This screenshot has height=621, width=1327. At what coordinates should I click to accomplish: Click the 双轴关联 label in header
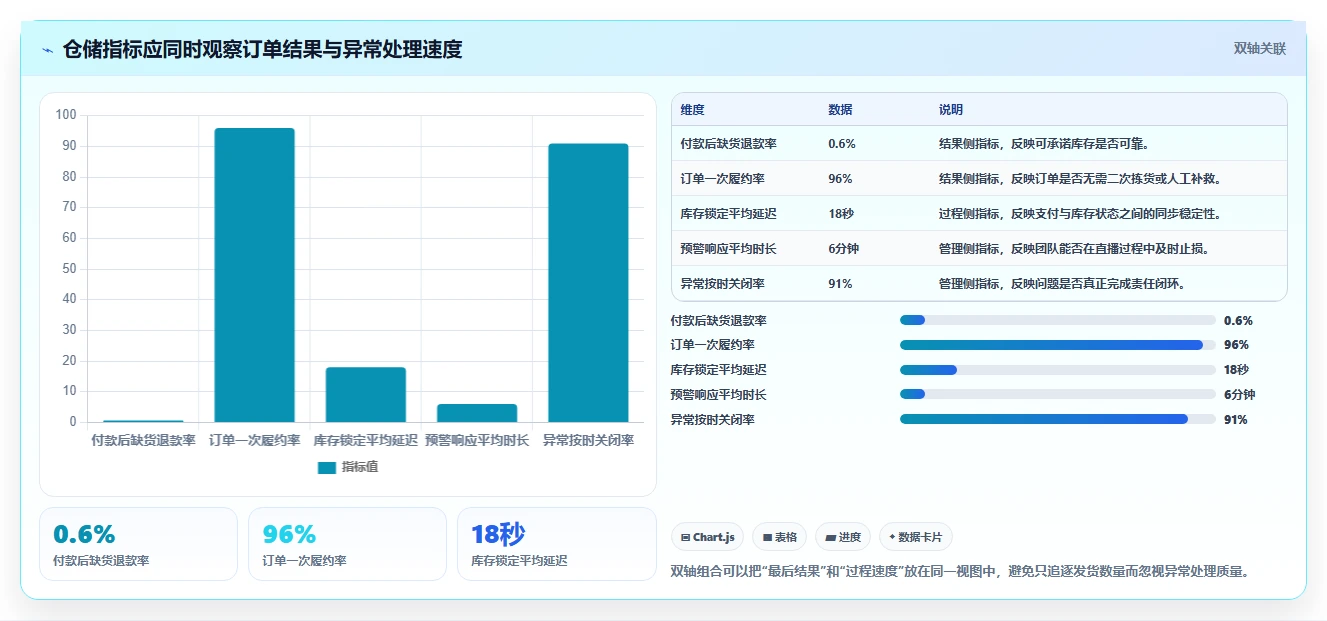(x=1259, y=49)
